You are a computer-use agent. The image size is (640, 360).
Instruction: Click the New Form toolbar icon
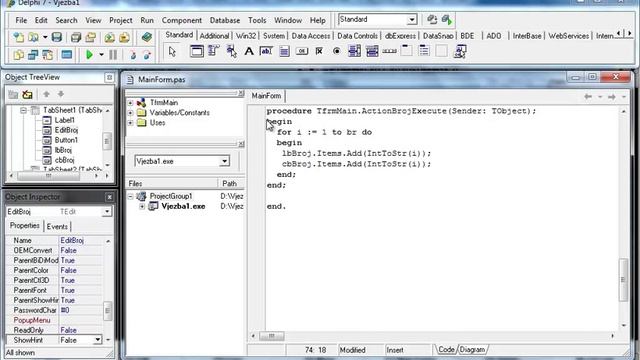(67, 55)
